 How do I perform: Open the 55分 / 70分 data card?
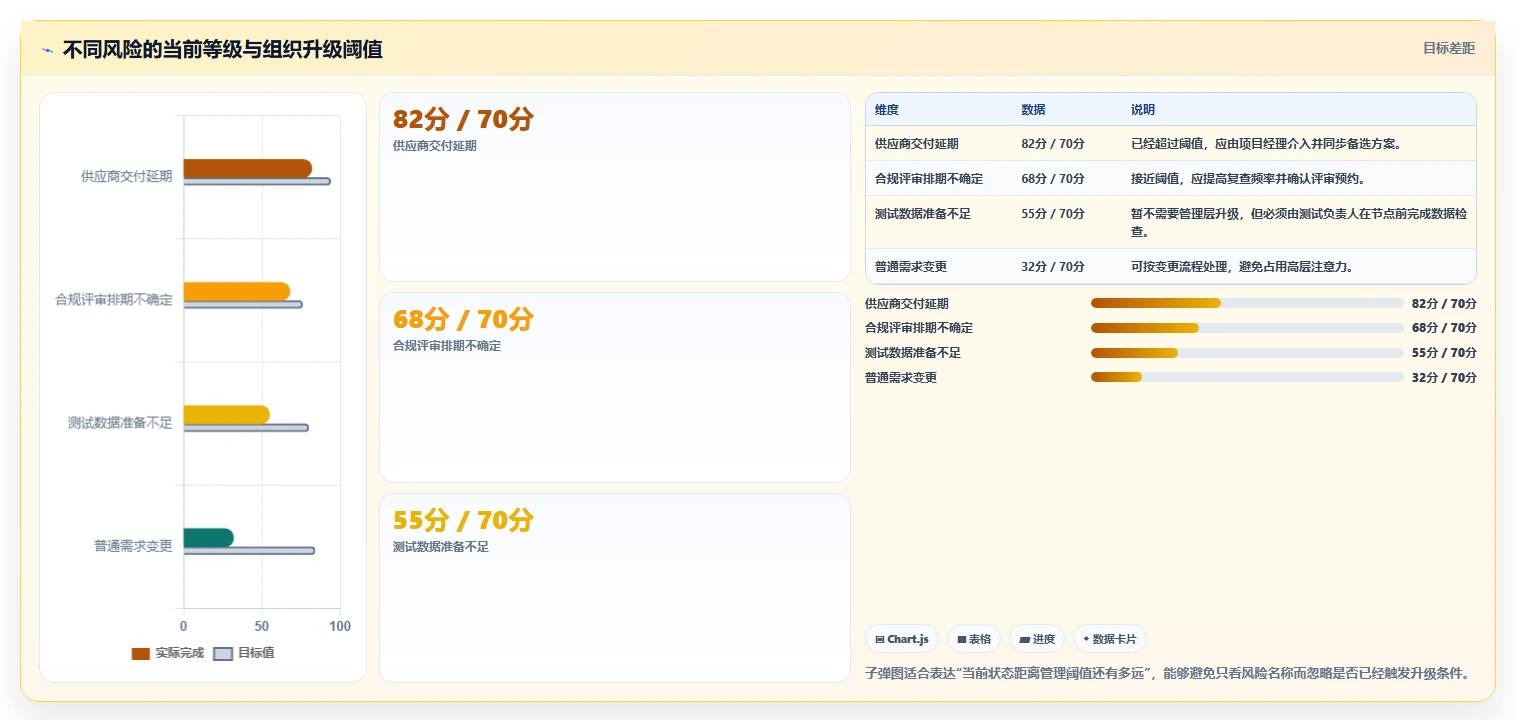614,588
